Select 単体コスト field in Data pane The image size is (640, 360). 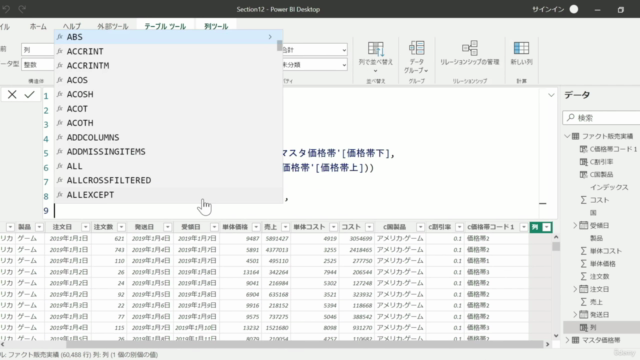[601, 251]
